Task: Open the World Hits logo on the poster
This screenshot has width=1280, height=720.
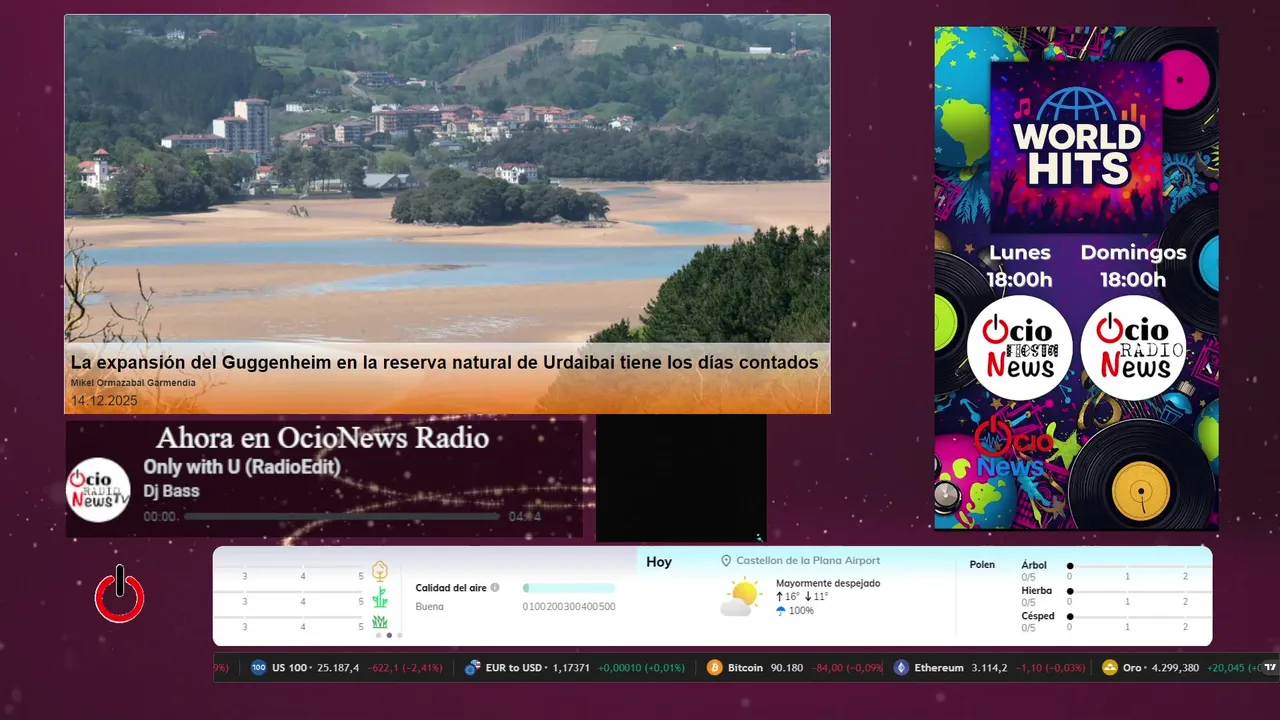Action: coord(1076,148)
